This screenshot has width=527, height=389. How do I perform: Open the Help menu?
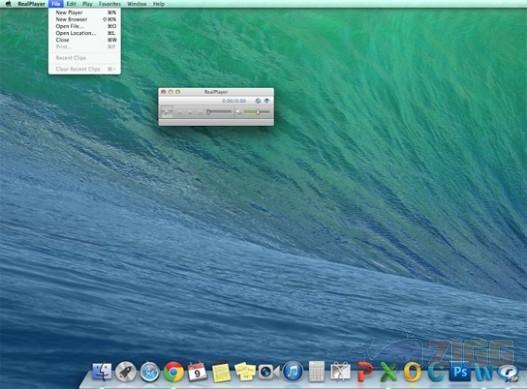coord(159,4)
